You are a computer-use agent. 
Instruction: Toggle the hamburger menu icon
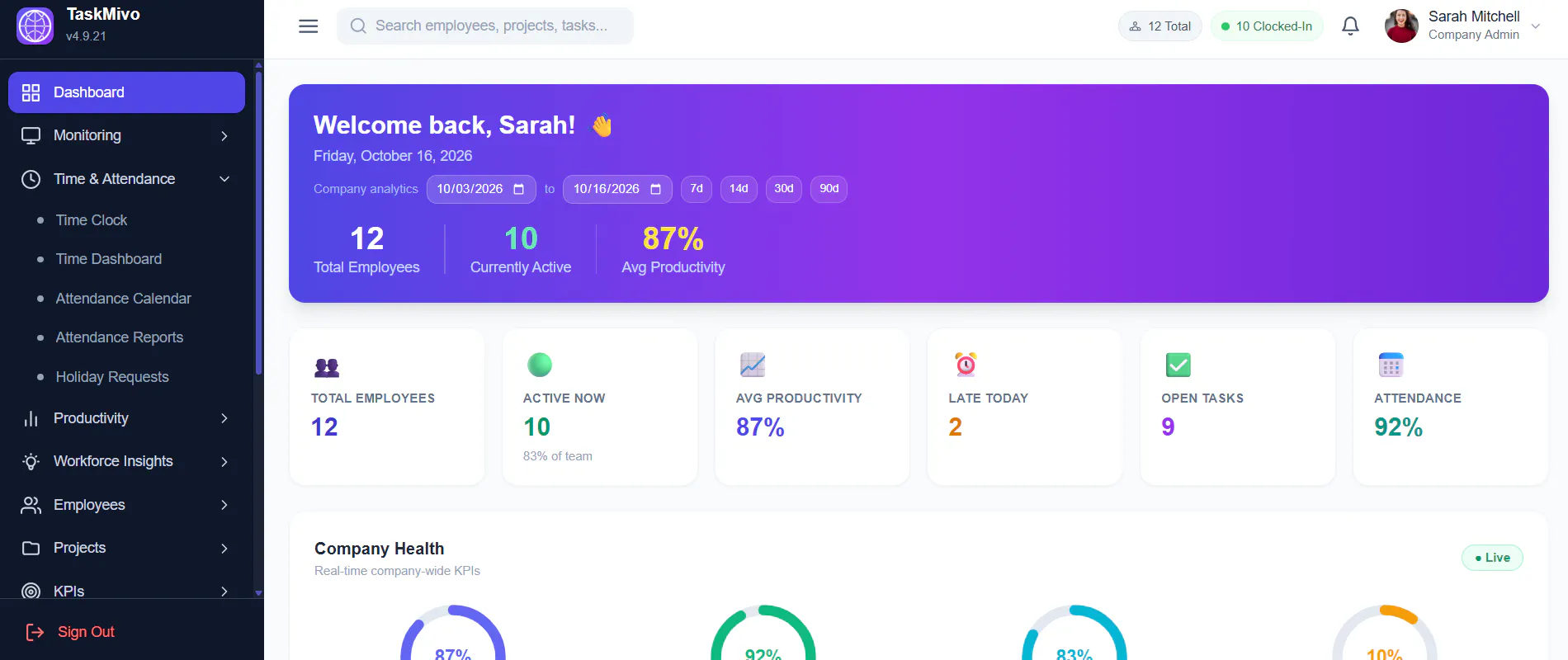pos(309,26)
